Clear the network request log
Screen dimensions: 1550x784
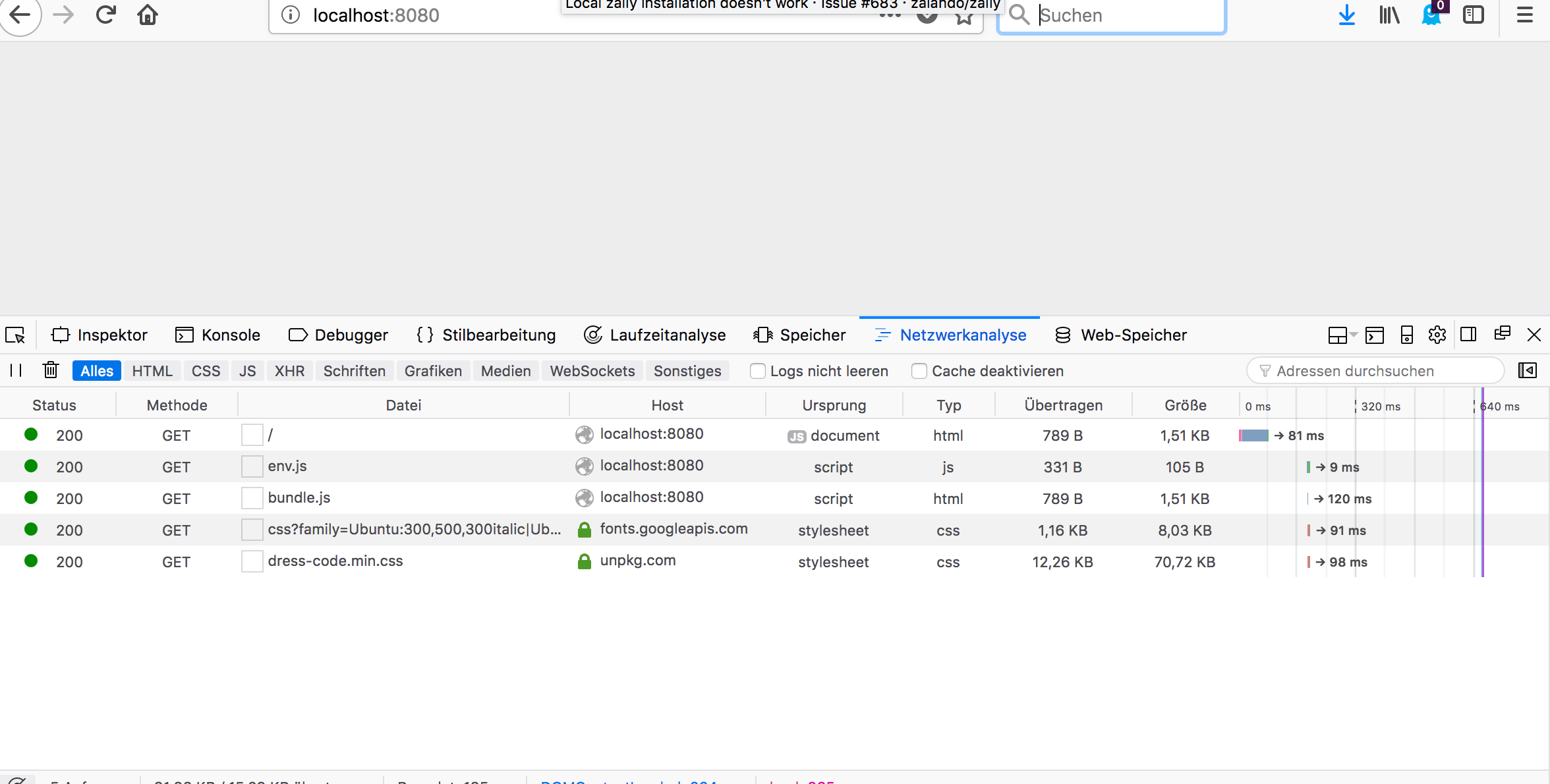point(50,370)
